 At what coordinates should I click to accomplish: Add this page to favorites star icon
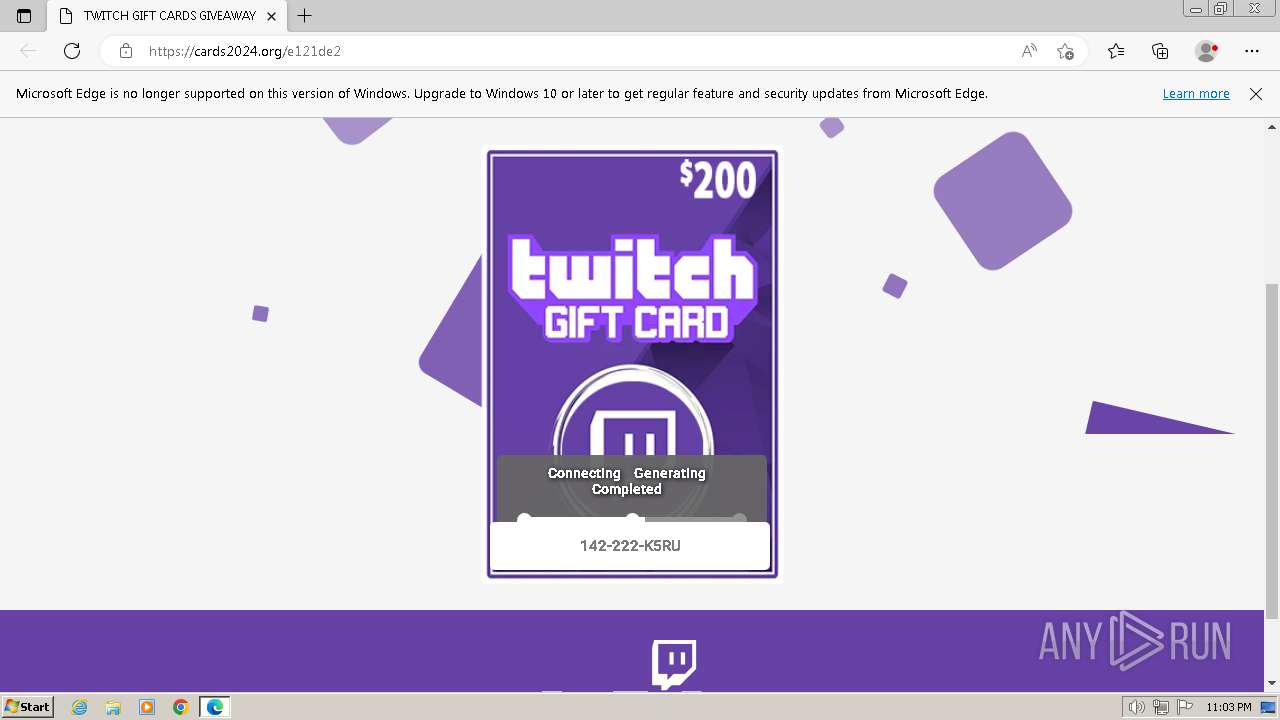tap(1065, 51)
